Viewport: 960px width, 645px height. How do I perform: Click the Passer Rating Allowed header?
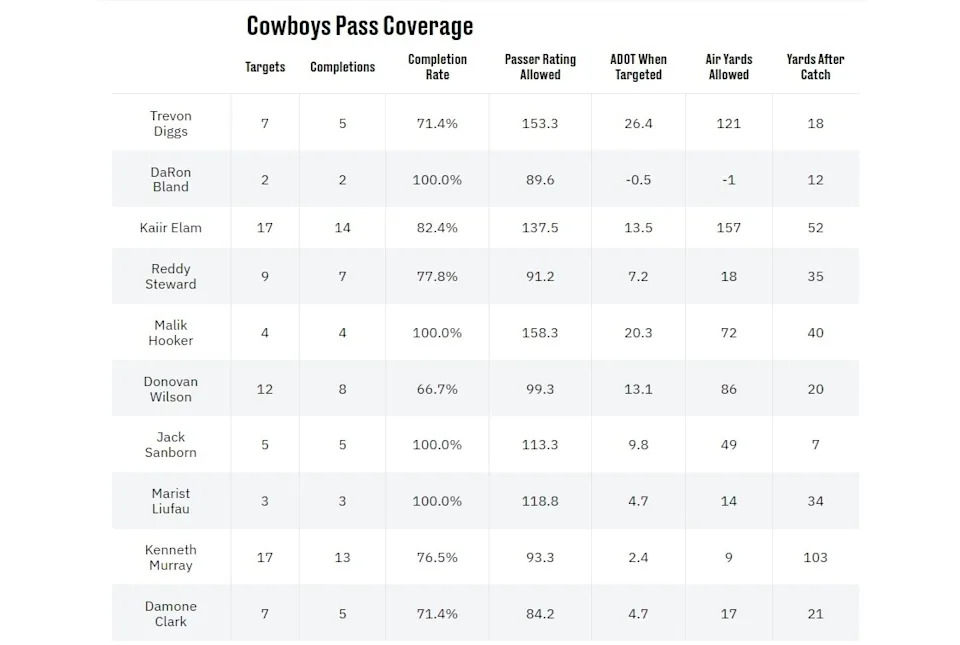click(x=540, y=67)
